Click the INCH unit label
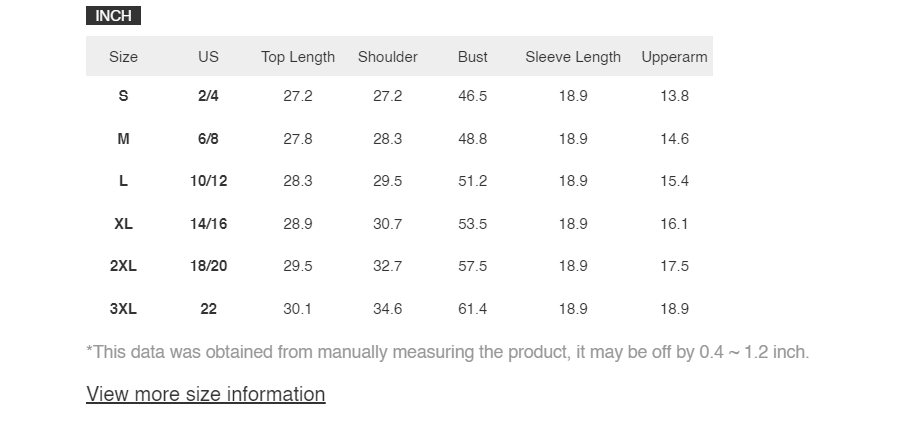Screen dimensions: 906x435 pyautogui.click(x=113, y=16)
